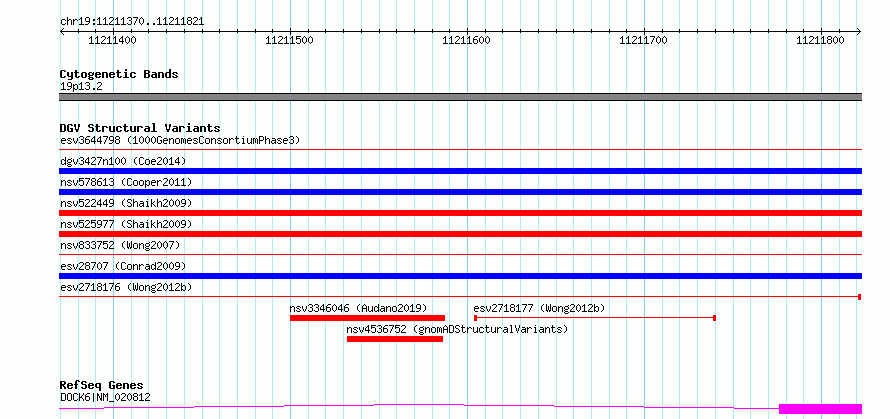Click the blue esv28707 variant bar

[x=461, y=276]
